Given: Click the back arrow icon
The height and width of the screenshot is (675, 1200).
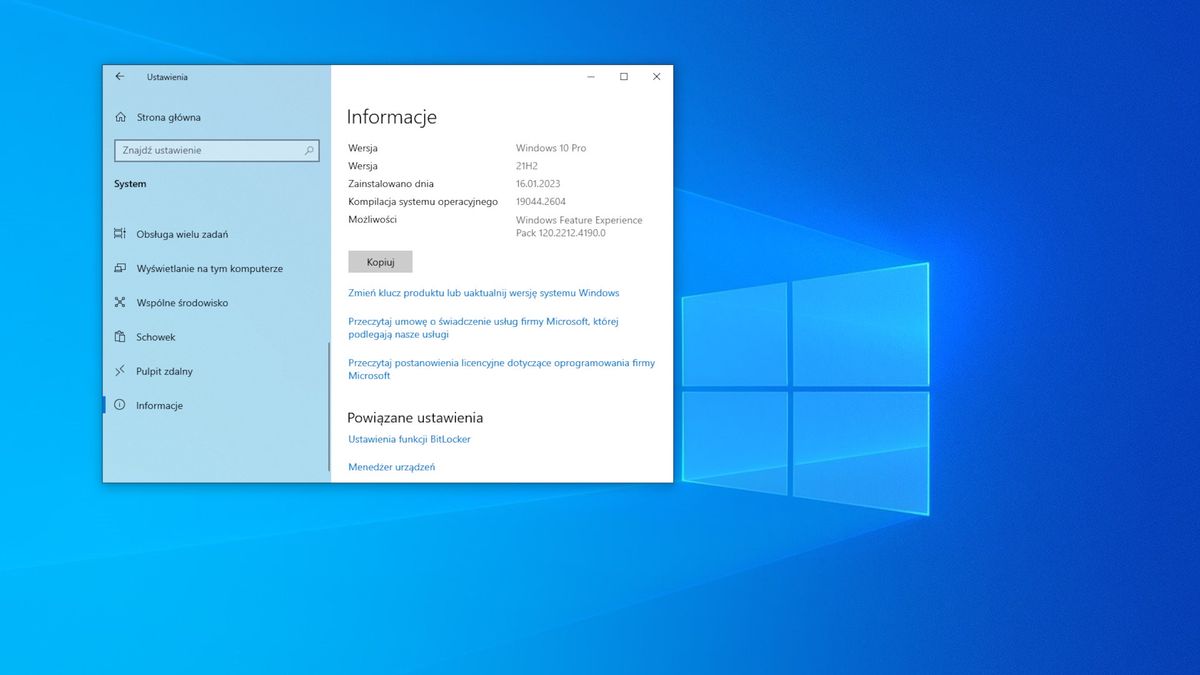Looking at the screenshot, I should [x=119, y=77].
